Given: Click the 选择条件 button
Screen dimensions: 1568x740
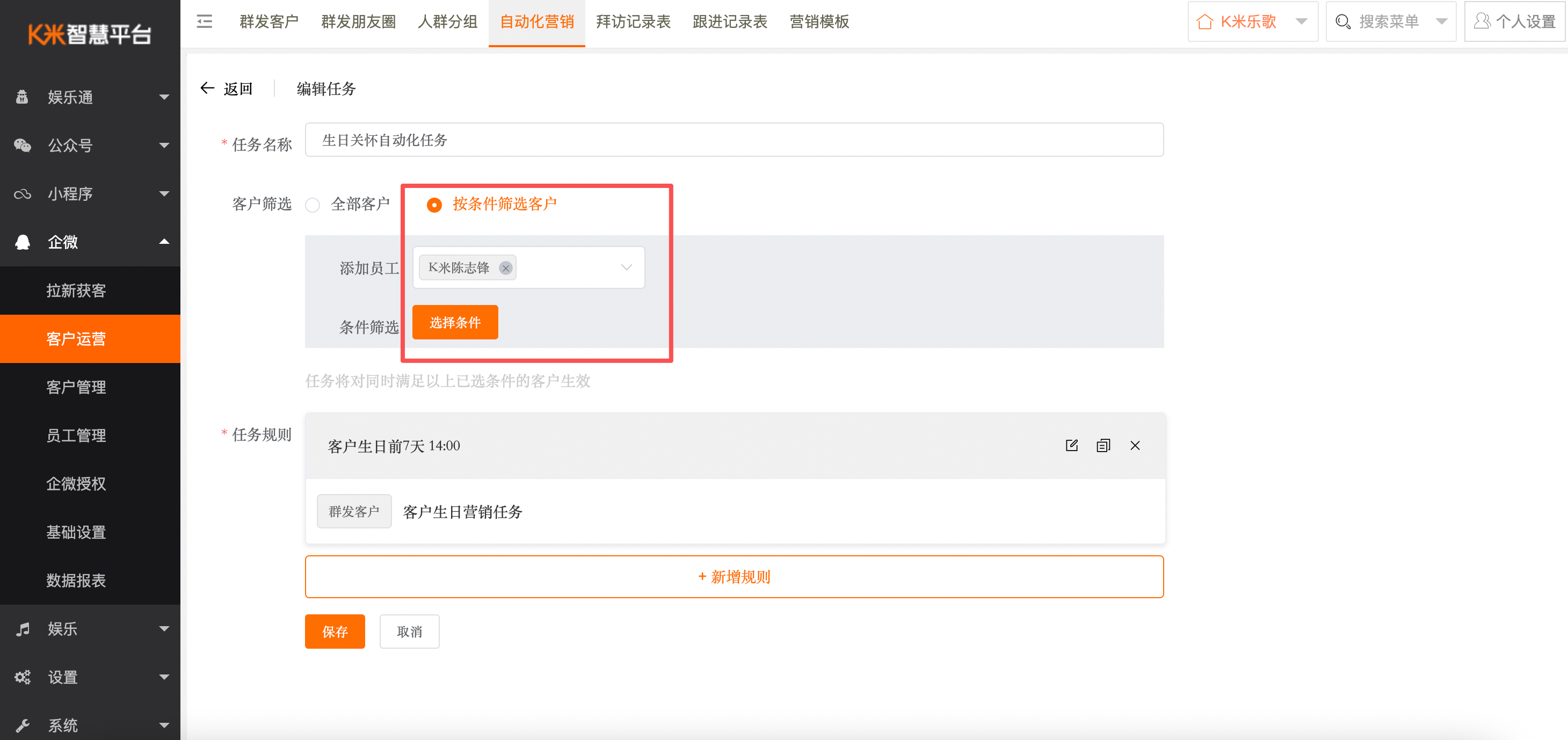Looking at the screenshot, I should pos(455,322).
